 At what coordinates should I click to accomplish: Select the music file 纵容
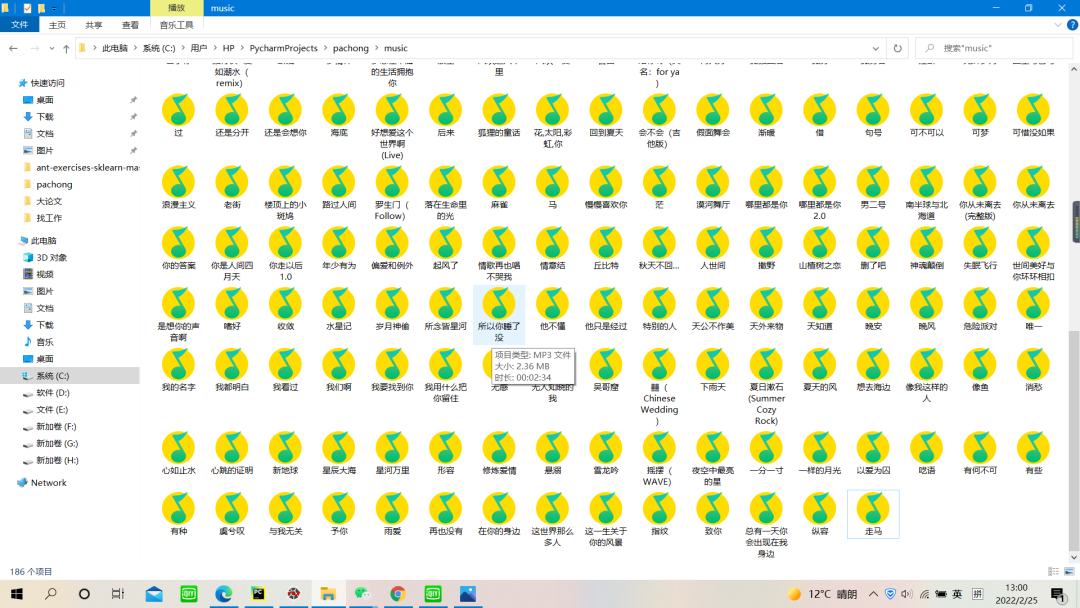click(x=820, y=514)
